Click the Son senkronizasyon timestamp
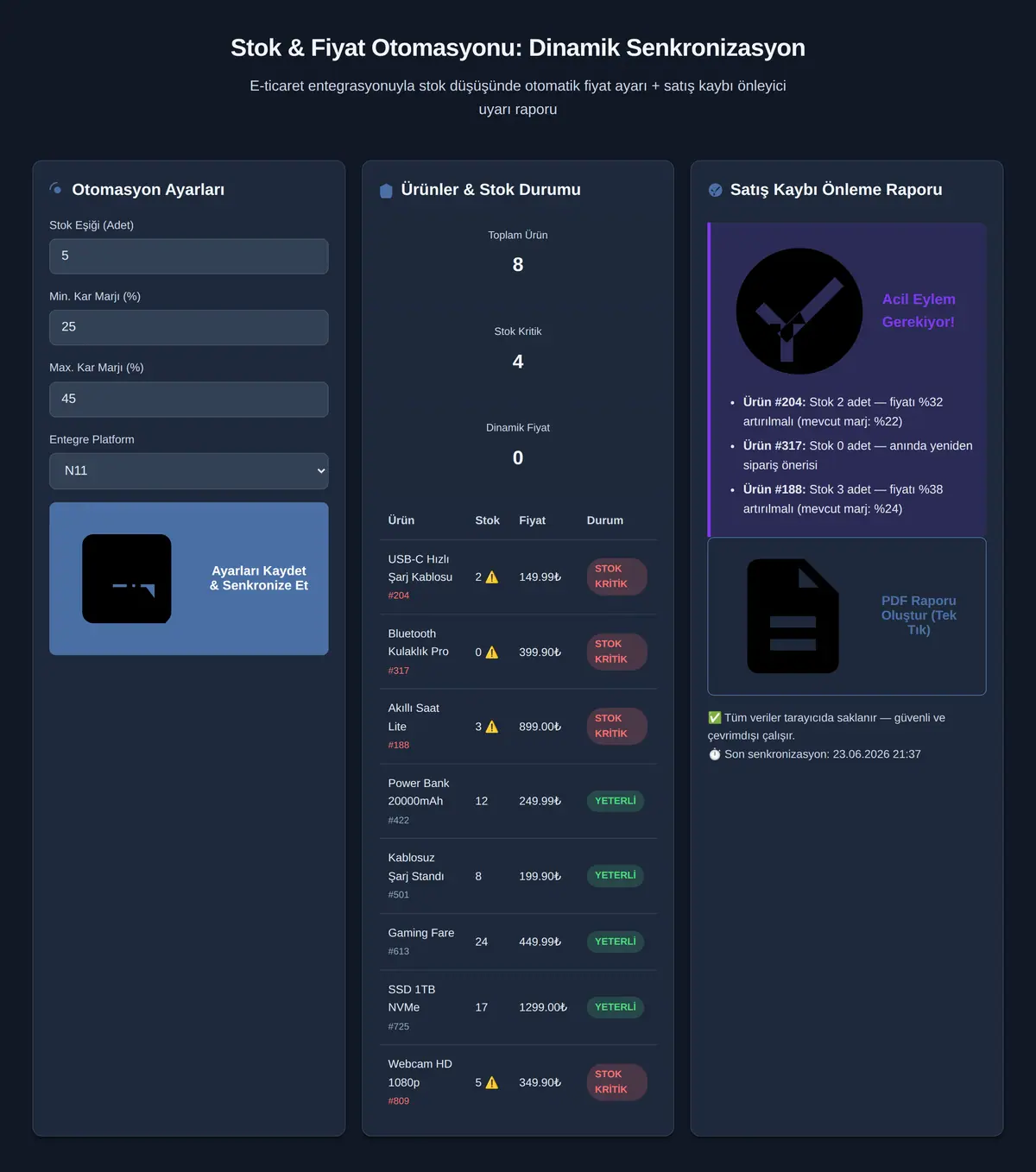This screenshot has height=1172, width=1036. click(x=815, y=754)
